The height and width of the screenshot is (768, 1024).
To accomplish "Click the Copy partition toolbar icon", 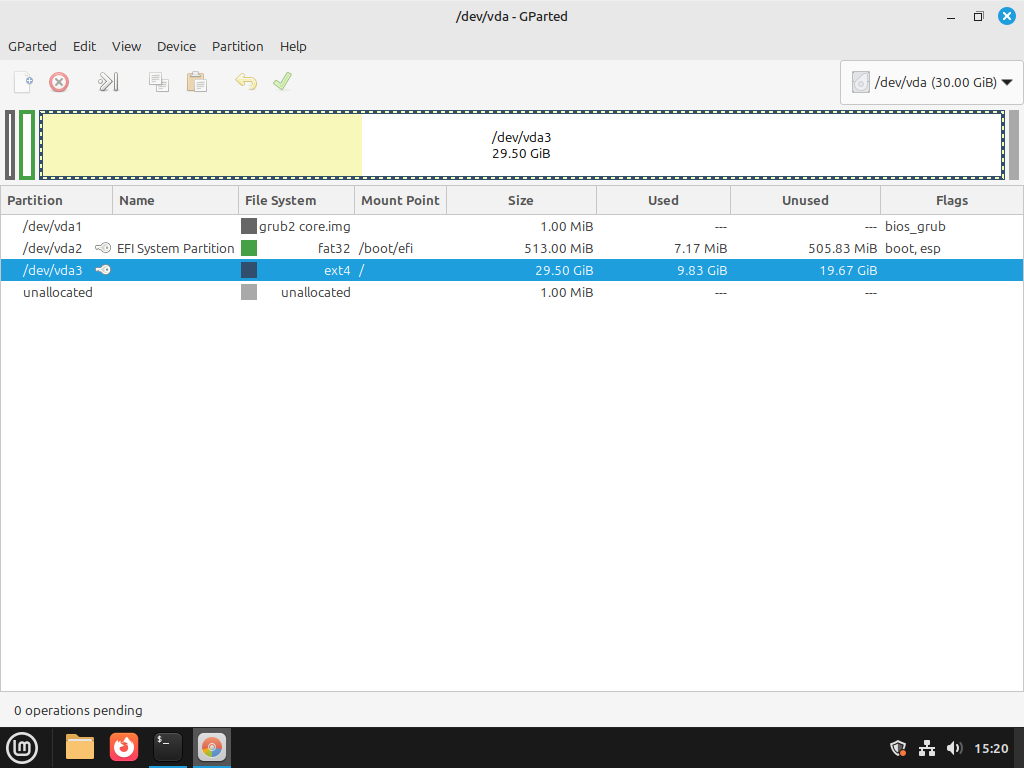I will [x=158, y=82].
